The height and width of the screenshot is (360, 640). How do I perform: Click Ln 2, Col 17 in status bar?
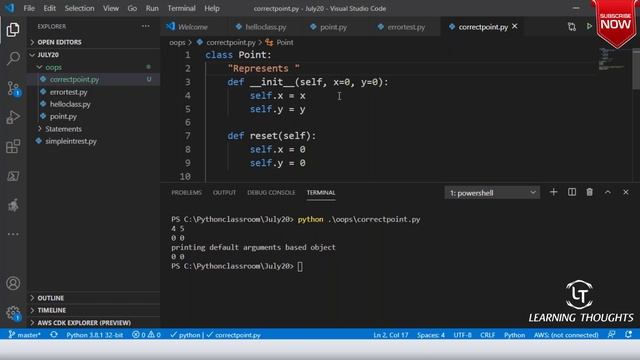pyautogui.click(x=391, y=335)
